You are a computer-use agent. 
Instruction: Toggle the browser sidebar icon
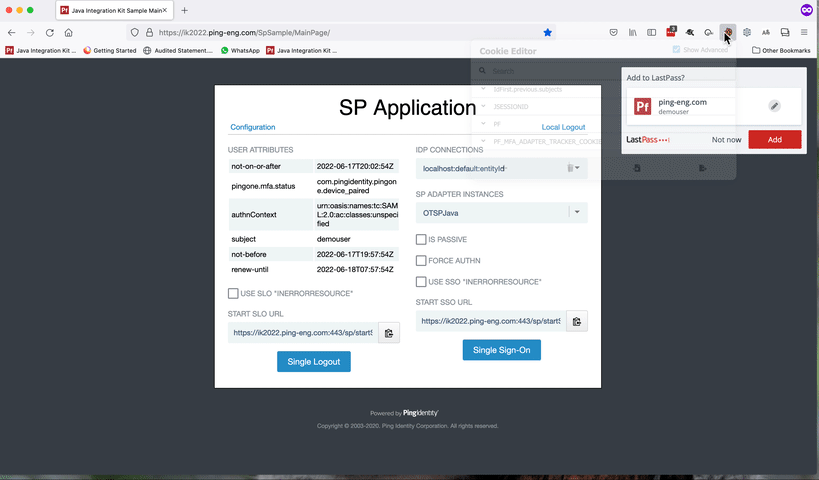click(x=651, y=32)
